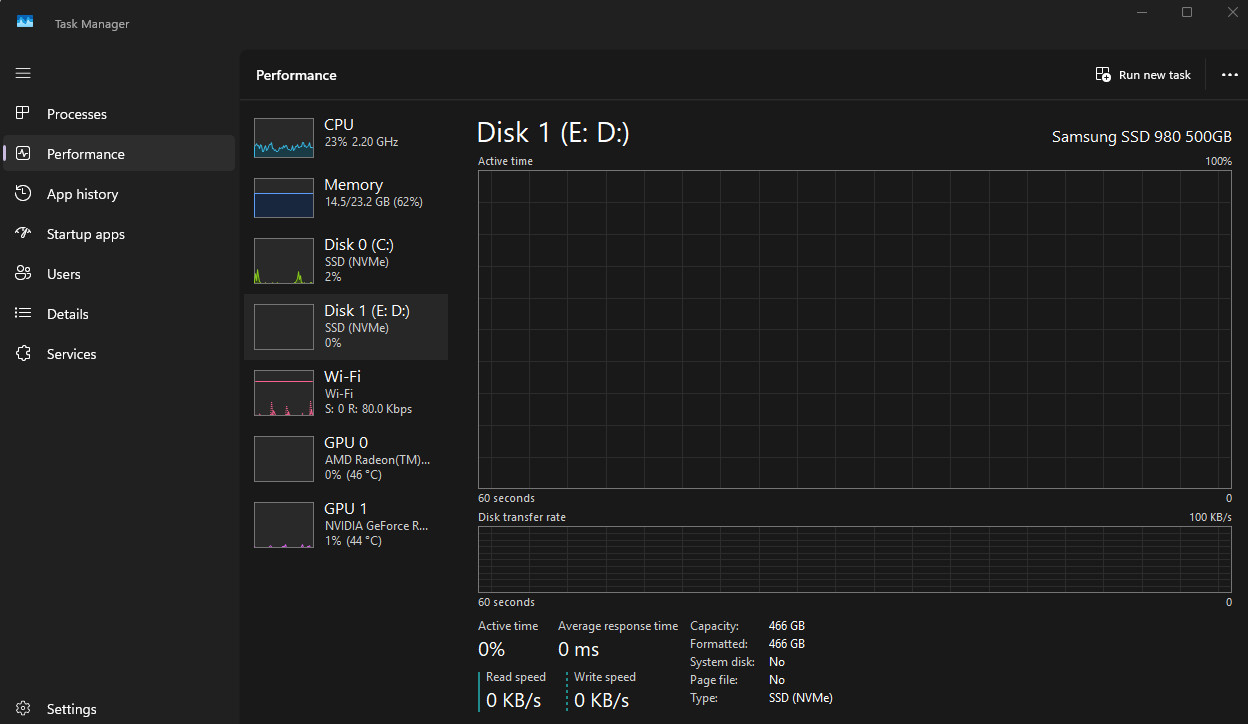1248x724 pixels.
Task: Click the Disk 0 (C:) label
Action: (360, 245)
